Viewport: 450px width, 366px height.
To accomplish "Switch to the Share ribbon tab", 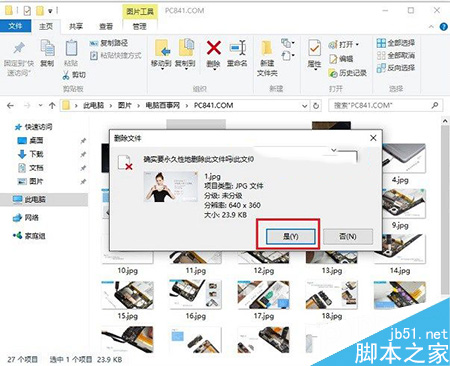I will click(x=76, y=26).
